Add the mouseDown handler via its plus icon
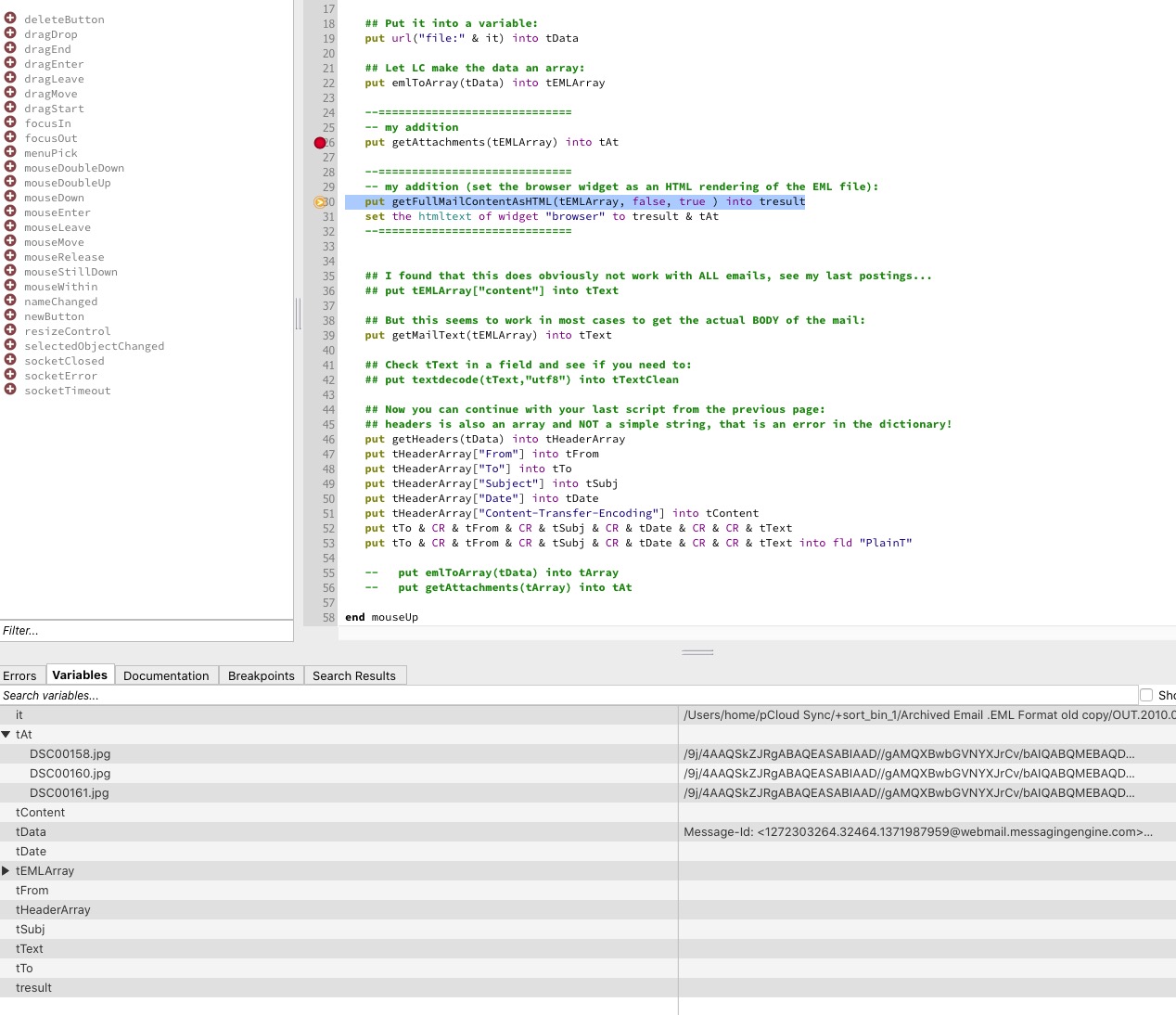1176x1015 pixels. (10, 197)
